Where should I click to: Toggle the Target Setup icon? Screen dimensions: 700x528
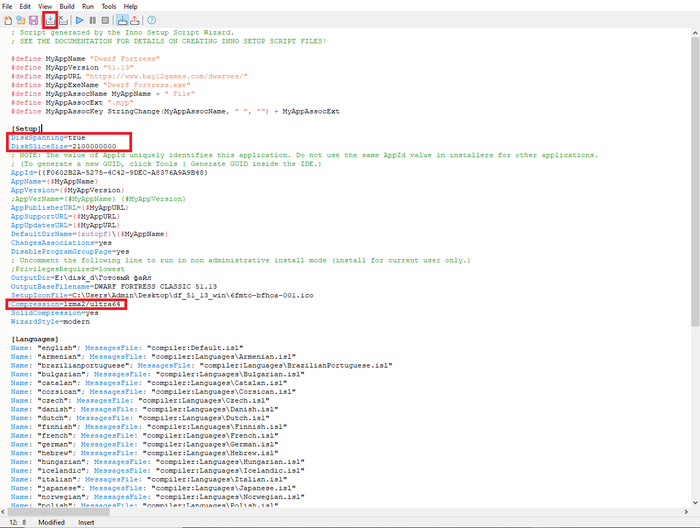pos(122,20)
